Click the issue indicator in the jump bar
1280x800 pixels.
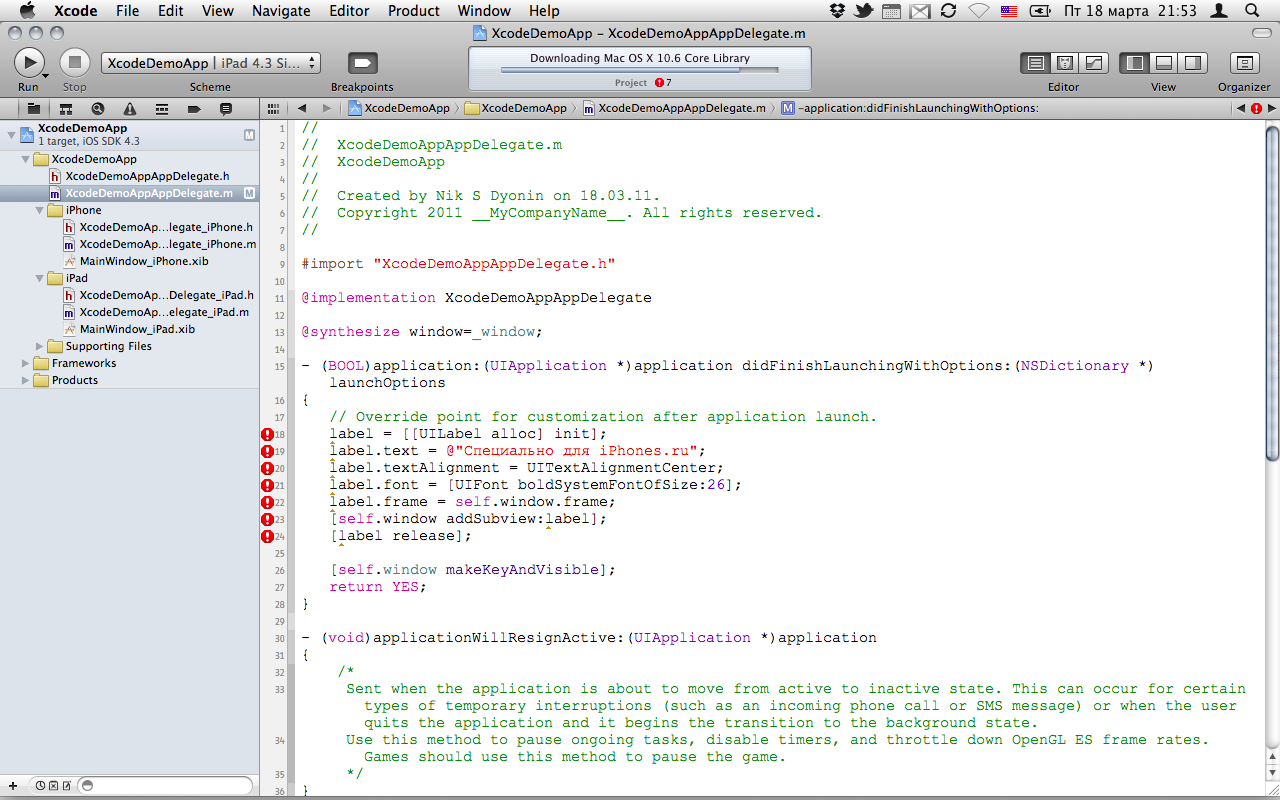pyautogui.click(x=1256, y=108)
